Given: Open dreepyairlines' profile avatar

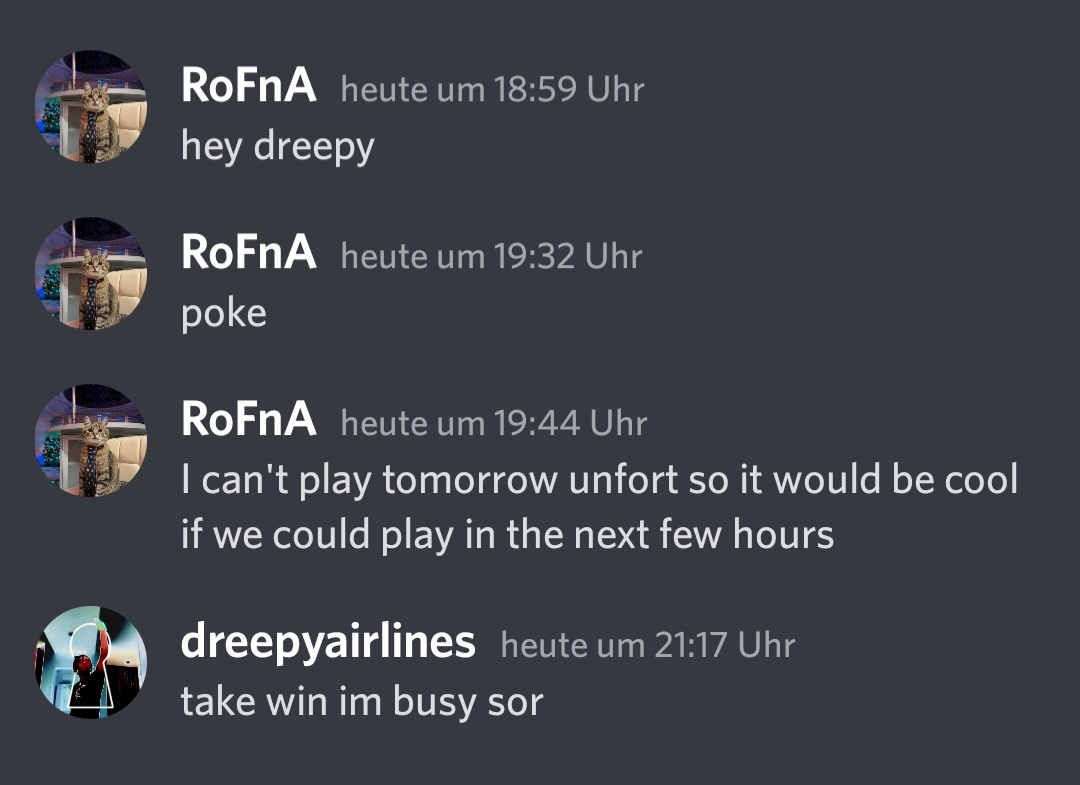Looking at the screenshot, I should tap(91, 662).
